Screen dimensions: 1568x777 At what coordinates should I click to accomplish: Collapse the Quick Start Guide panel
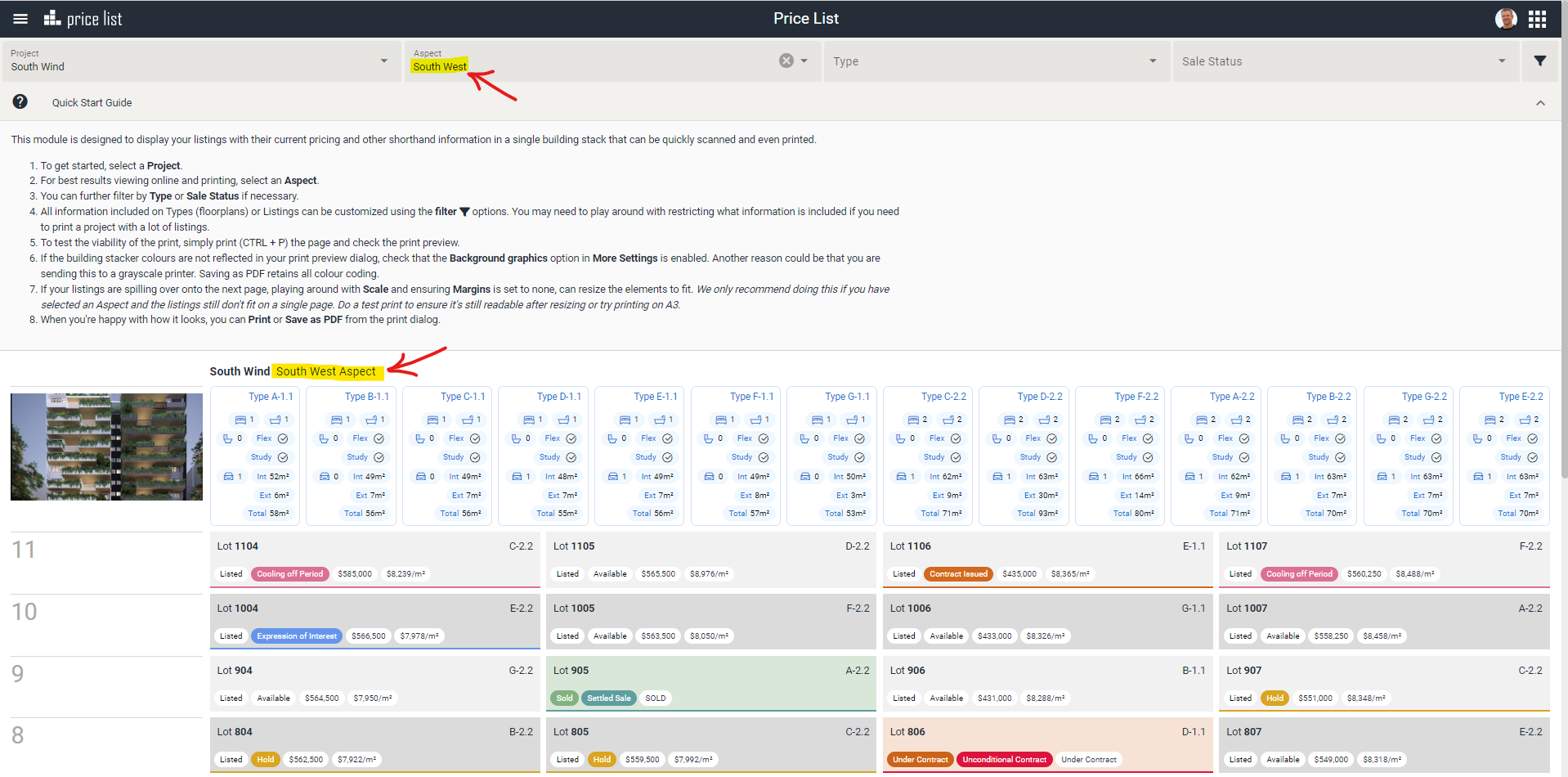click(1540, 103)
